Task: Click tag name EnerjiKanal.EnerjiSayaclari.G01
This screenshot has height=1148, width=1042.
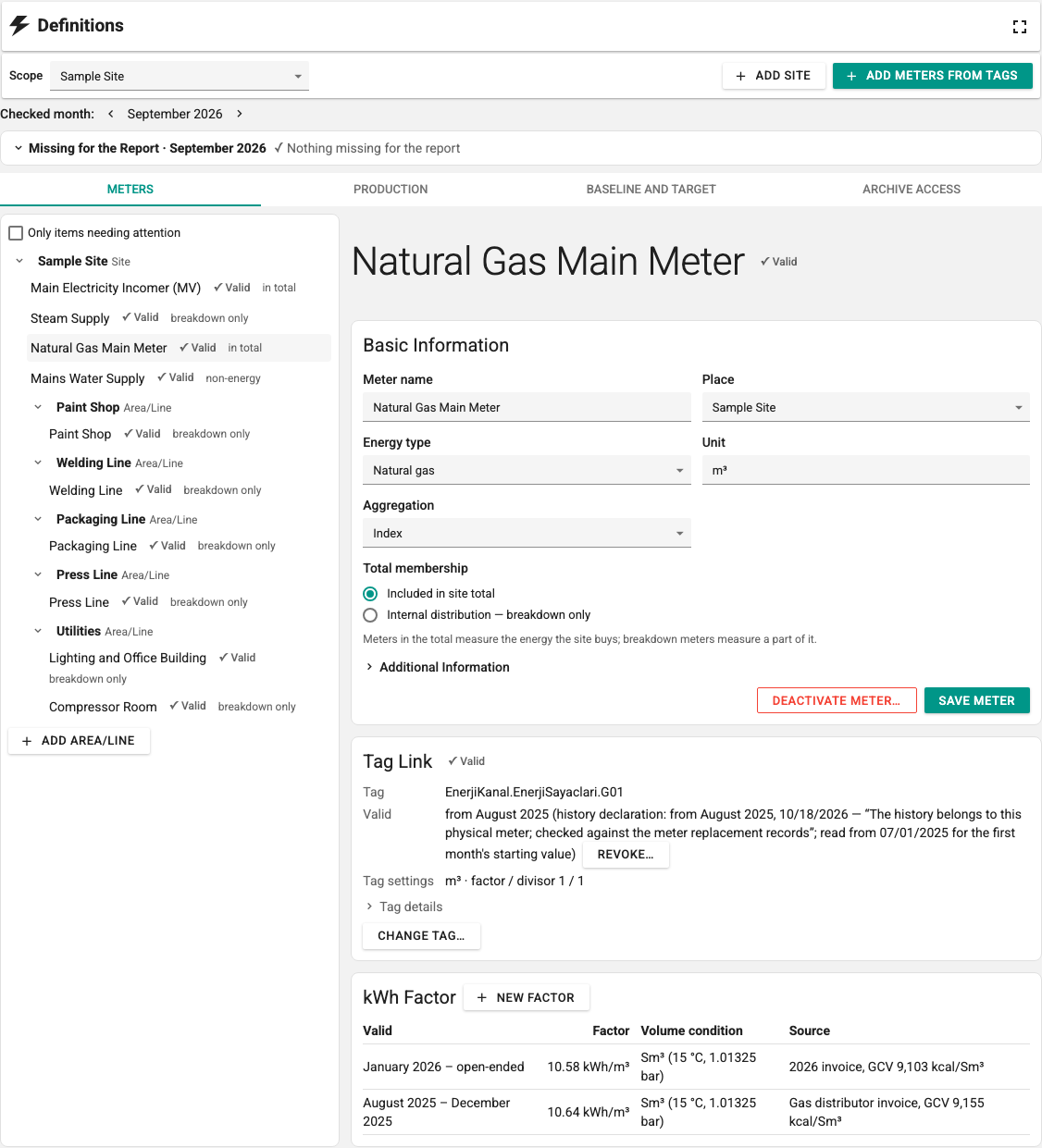Action: [x=534, y=792]
